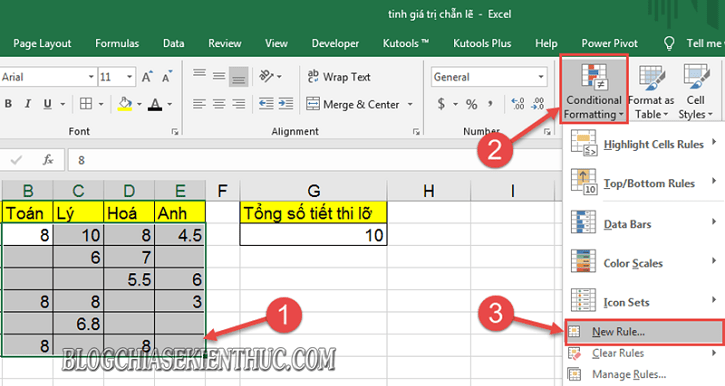Expand Borders dropdown arrow
The width and height of the screenshot is (725, 386).
coord(101,104)
